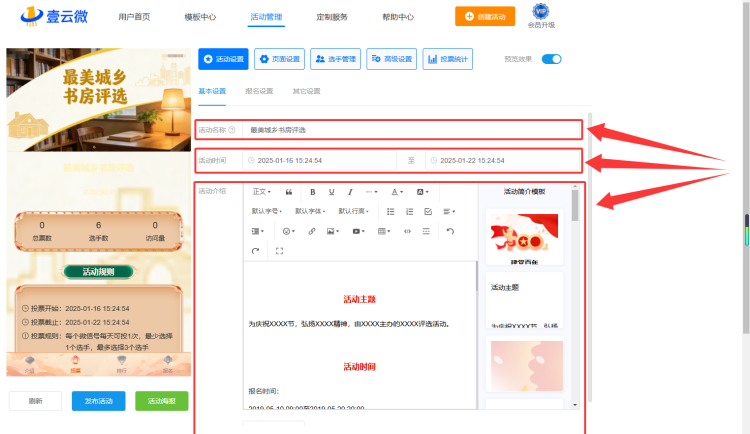Screen dimensions: 750x434
Task: Apply italic formatting in editor
Action: click(x=350, y=192)
